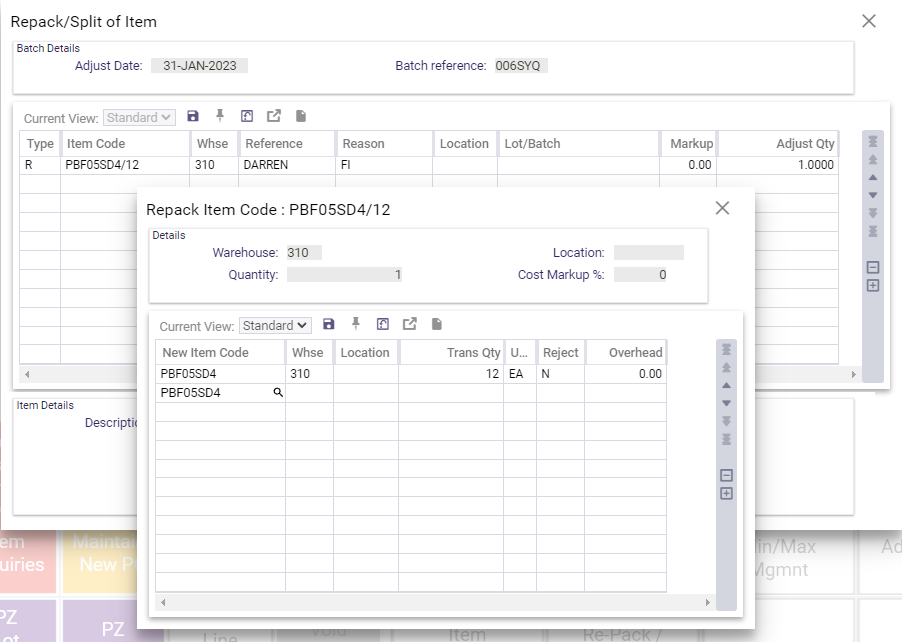Screen dimensions: 902x642
Task: Select Overhead cell showing 0.00 in Repack grid
Action: click(626, 374)
